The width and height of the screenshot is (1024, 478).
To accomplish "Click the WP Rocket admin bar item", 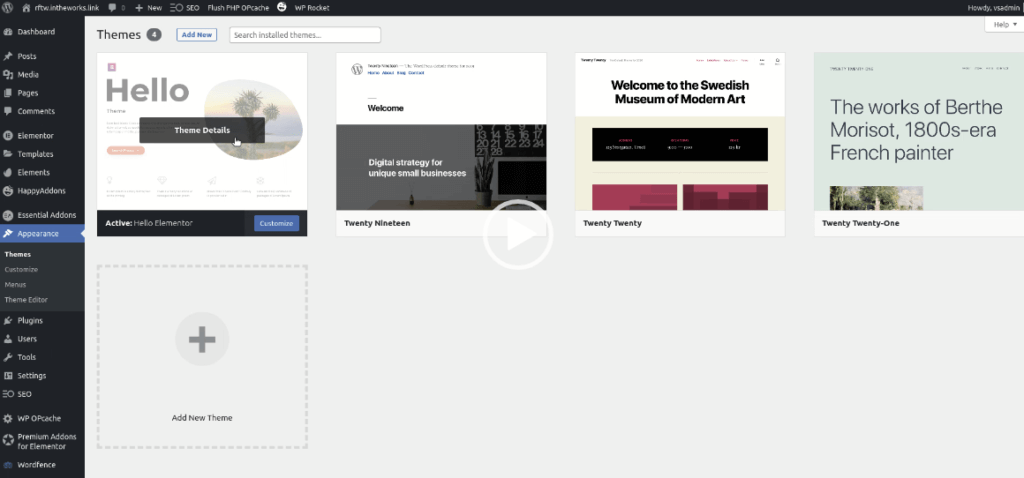I will [312, 8].
